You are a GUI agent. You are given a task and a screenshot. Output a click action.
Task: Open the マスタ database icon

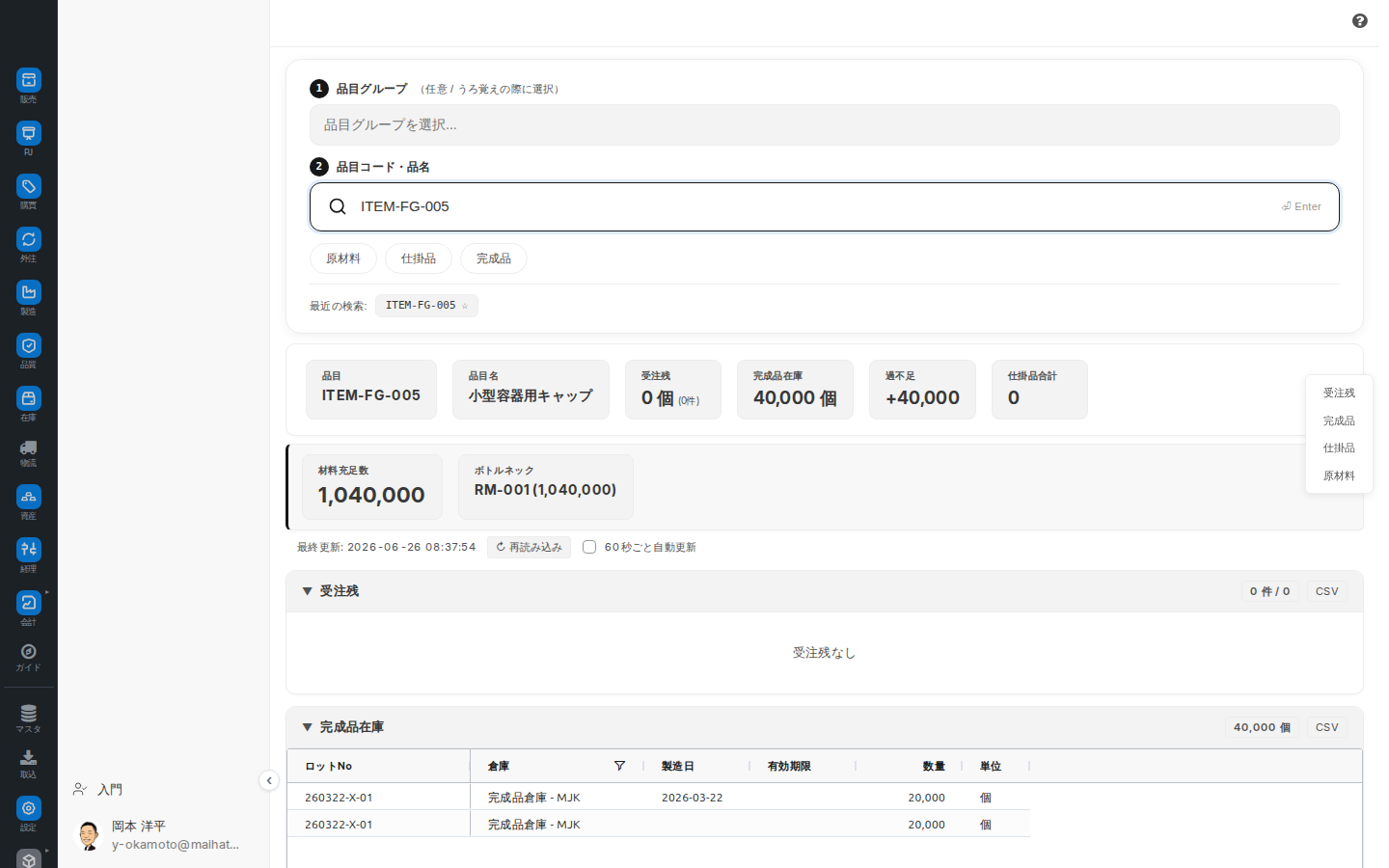point(29,714)
